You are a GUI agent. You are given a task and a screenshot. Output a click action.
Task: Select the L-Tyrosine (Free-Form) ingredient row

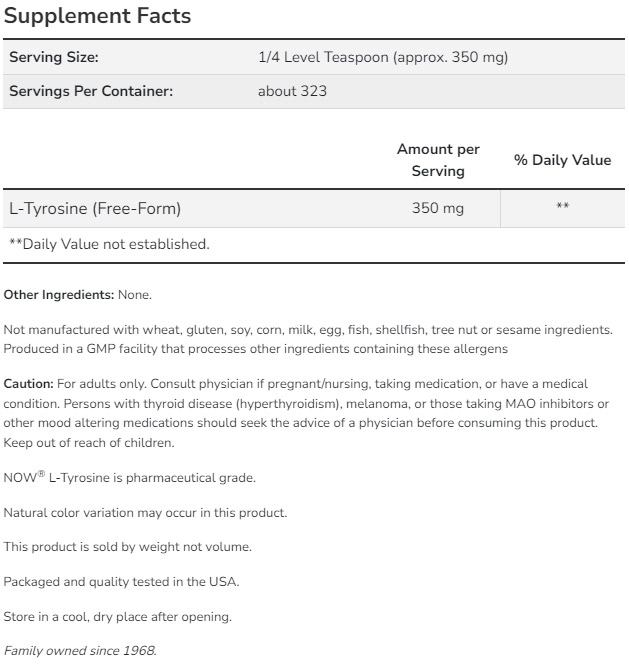[95, 209]
